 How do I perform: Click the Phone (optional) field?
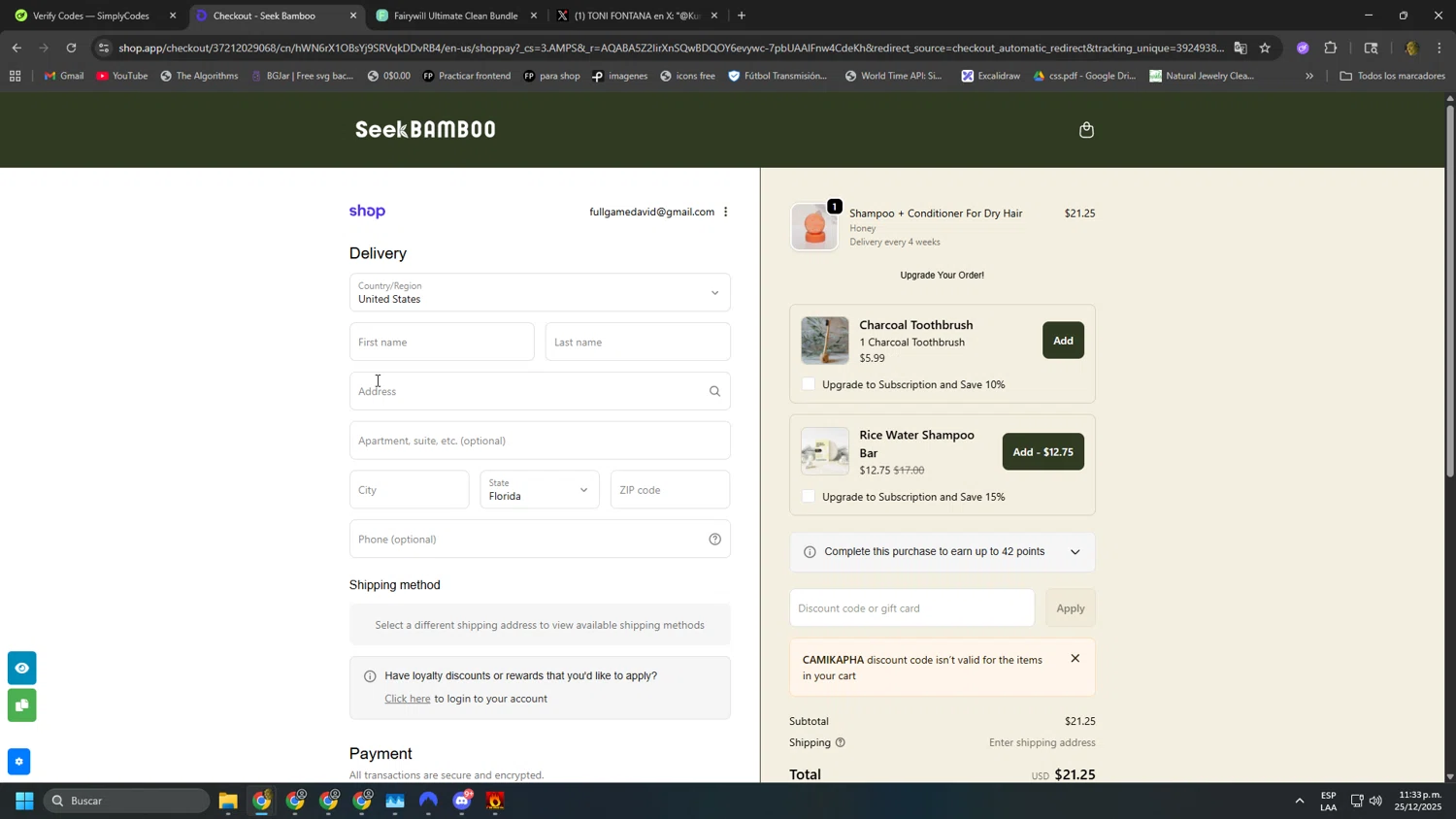click(540, 540)
